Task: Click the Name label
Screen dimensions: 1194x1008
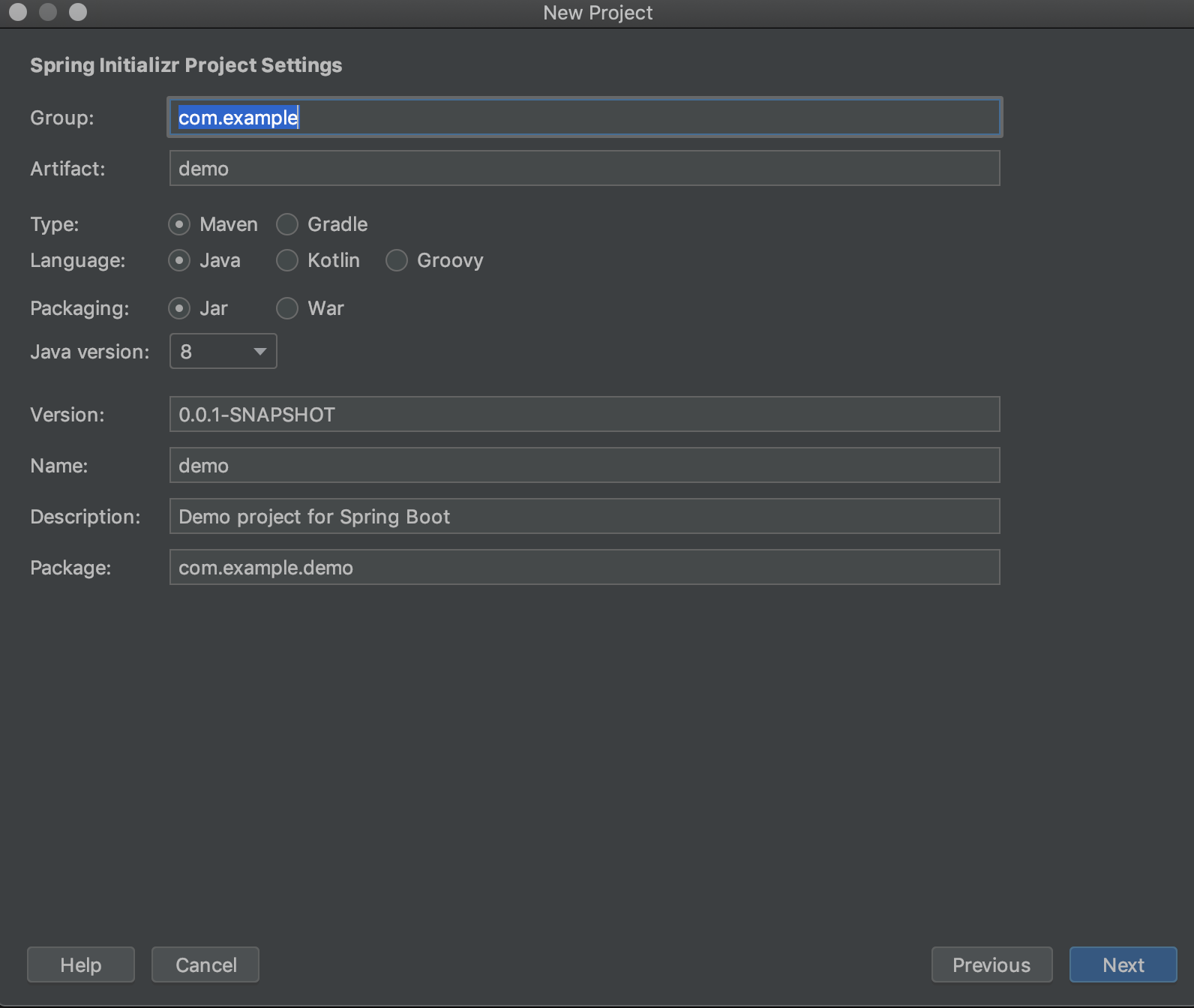Action: coord(59,466)
